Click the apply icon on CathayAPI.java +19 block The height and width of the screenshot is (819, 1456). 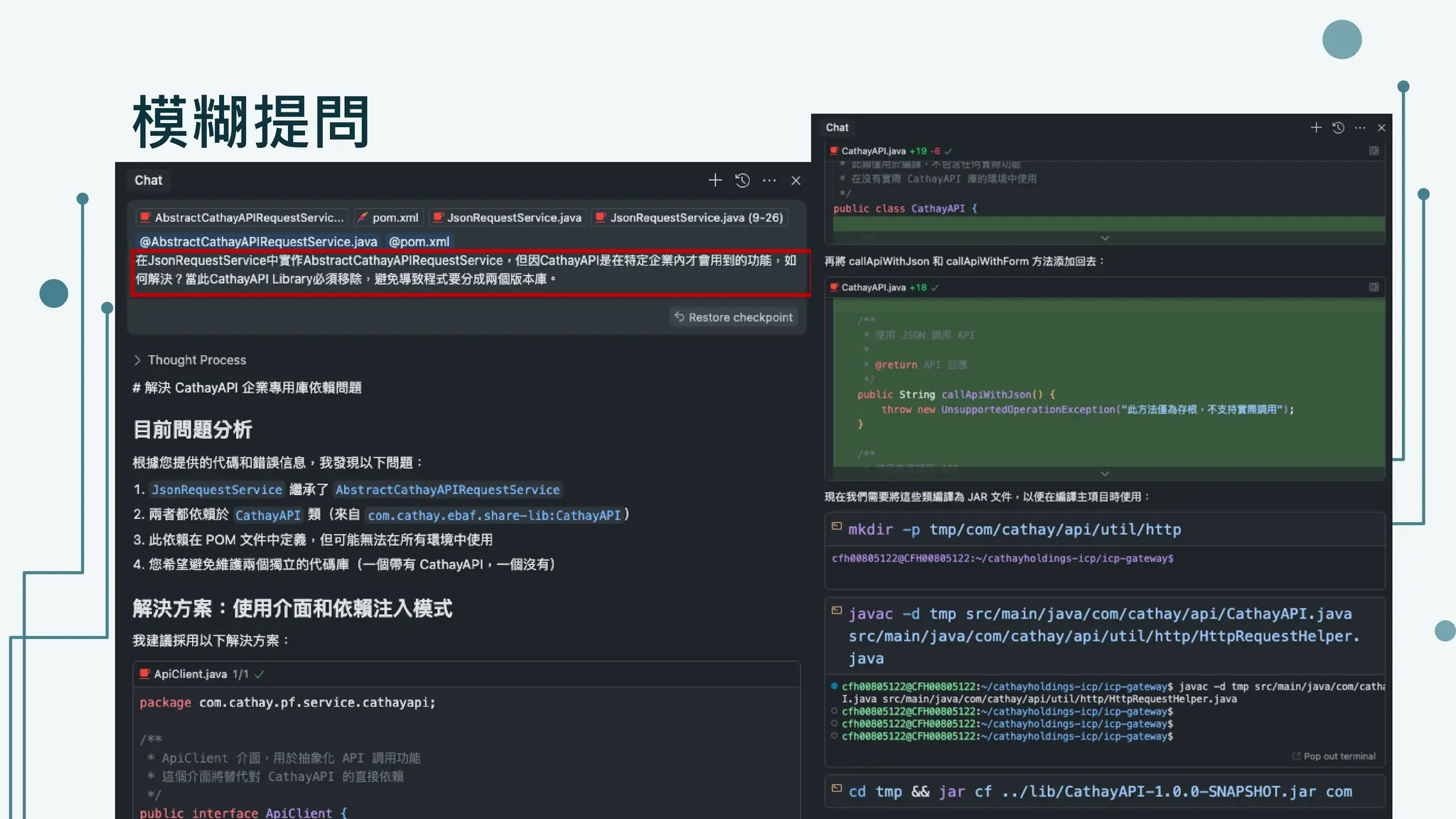[1374, 151]
